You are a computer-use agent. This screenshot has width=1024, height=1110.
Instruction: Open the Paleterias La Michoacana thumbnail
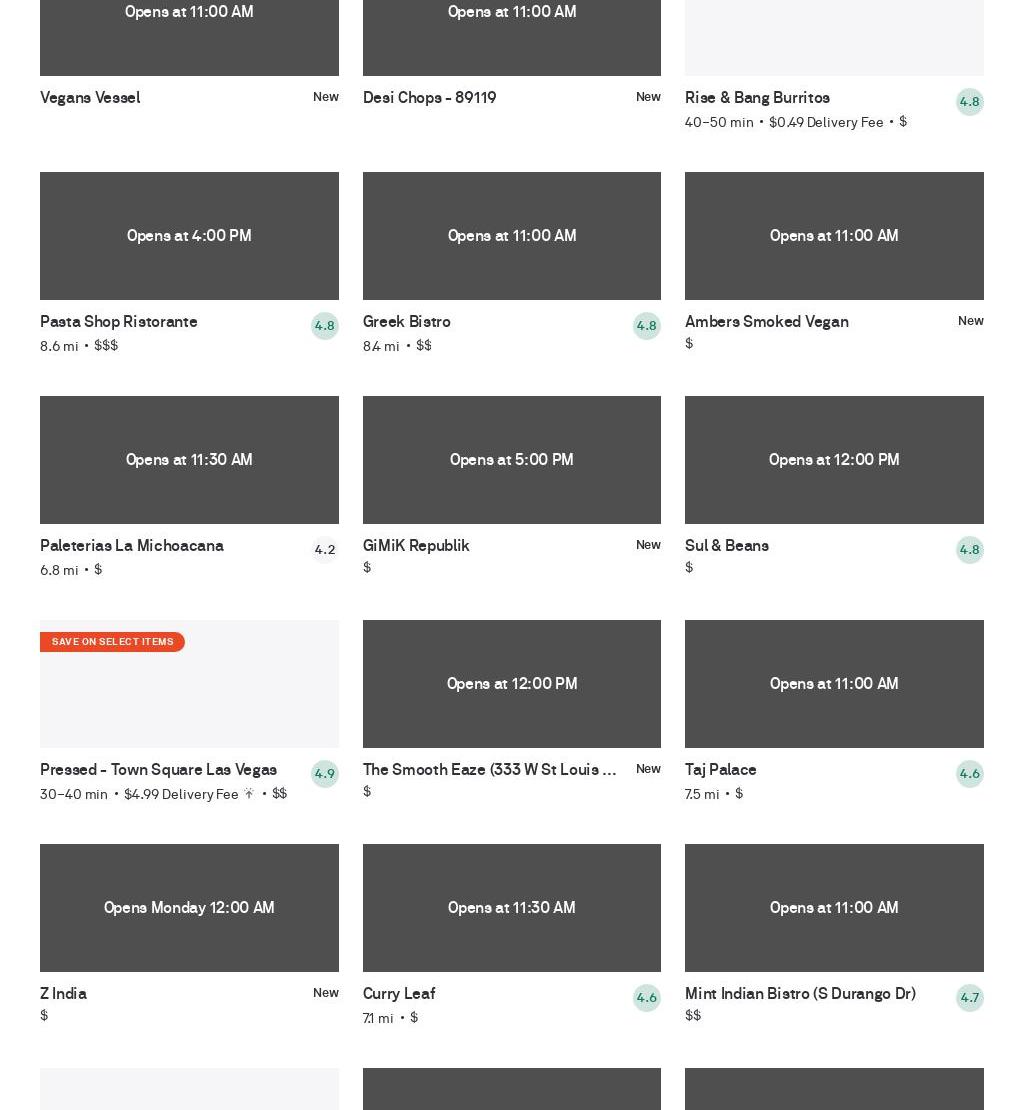[x=189, y=460]
